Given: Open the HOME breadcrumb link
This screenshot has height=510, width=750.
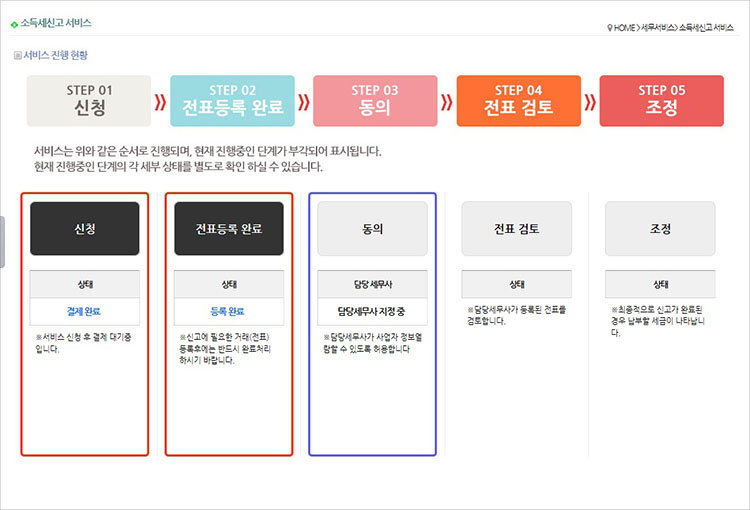Looking at the screenshot, I should [626, 27].
